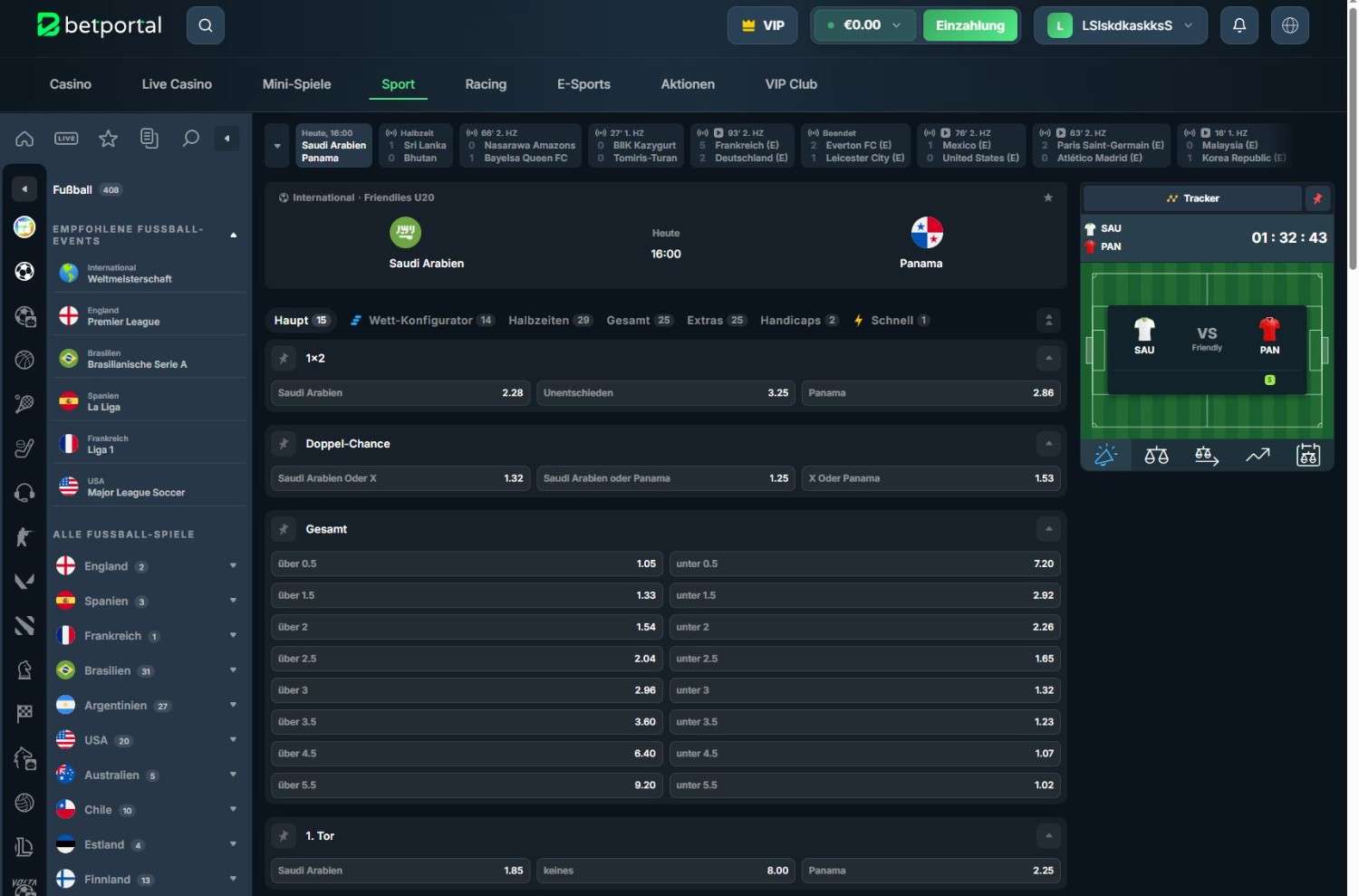Open tracker calendar schedule icon
Viewport: 1359px width, 896px height.
(1308, 456)
